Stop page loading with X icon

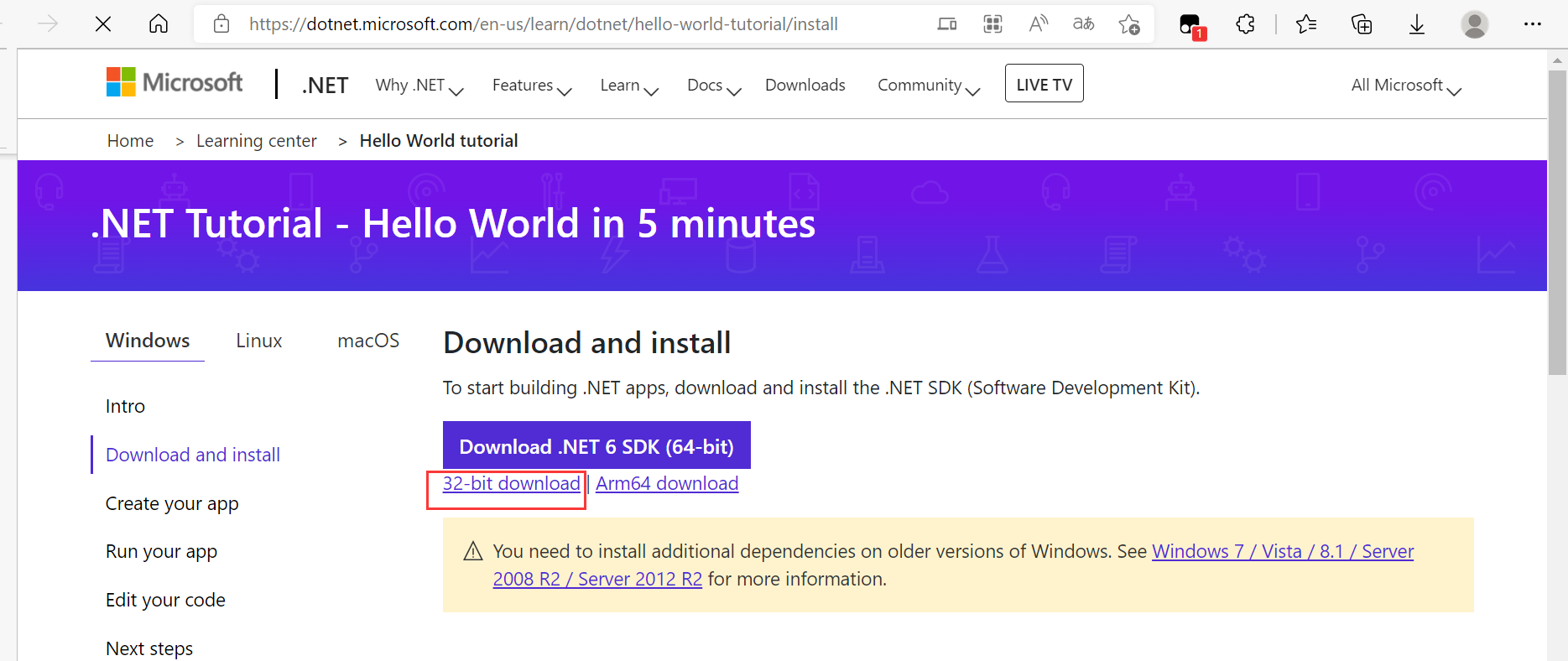click(103, 24)
